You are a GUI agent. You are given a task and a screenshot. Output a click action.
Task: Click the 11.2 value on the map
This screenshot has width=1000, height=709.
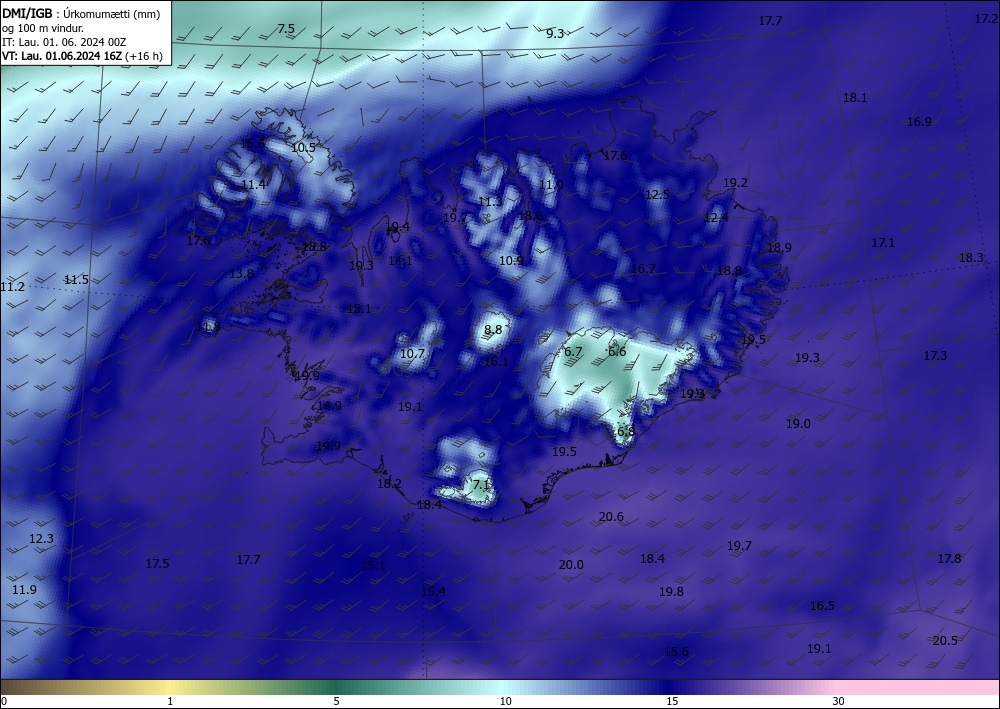pyautogui.click(x=12, y=287)
